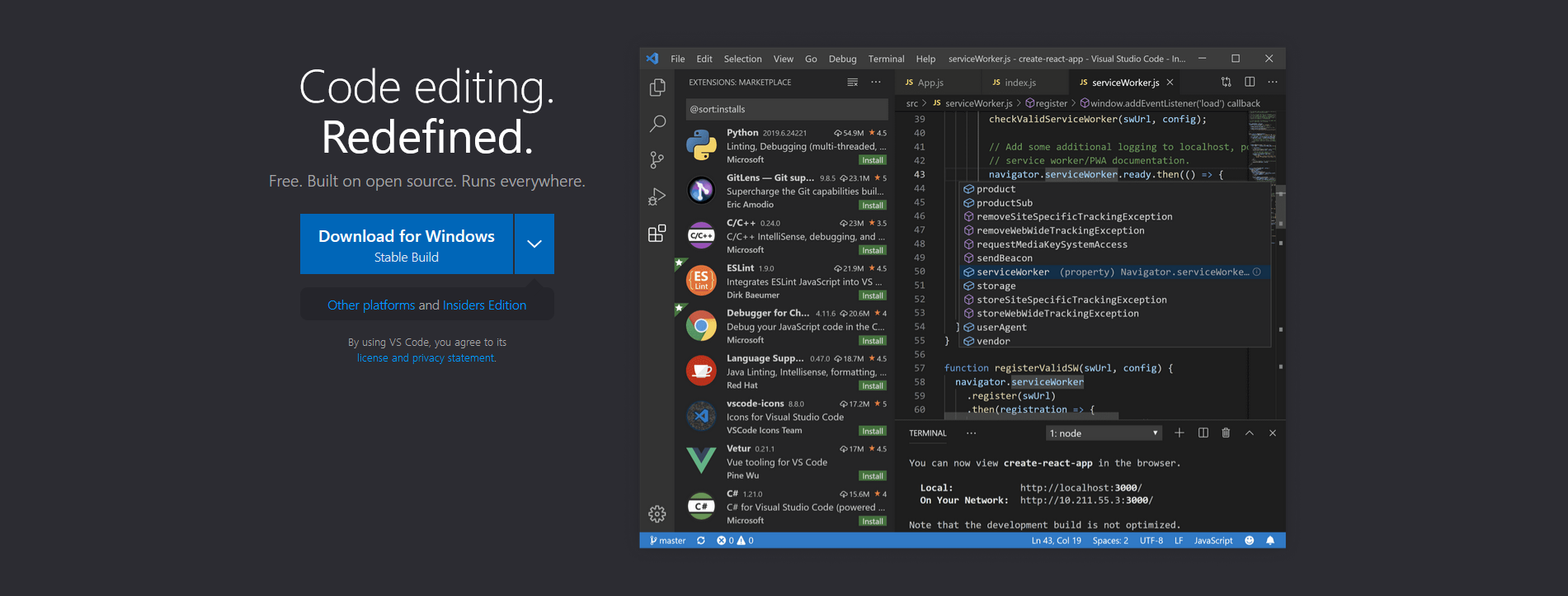Click the VS Code logo in title bar

(x=652, y=59)
